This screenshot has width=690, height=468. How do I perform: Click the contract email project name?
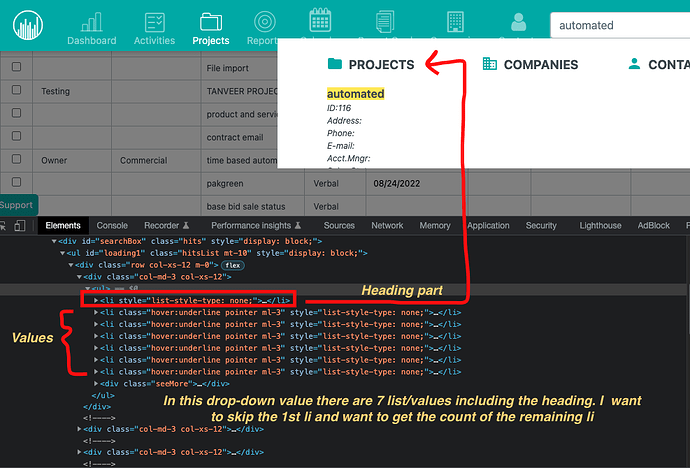point(235,137)
